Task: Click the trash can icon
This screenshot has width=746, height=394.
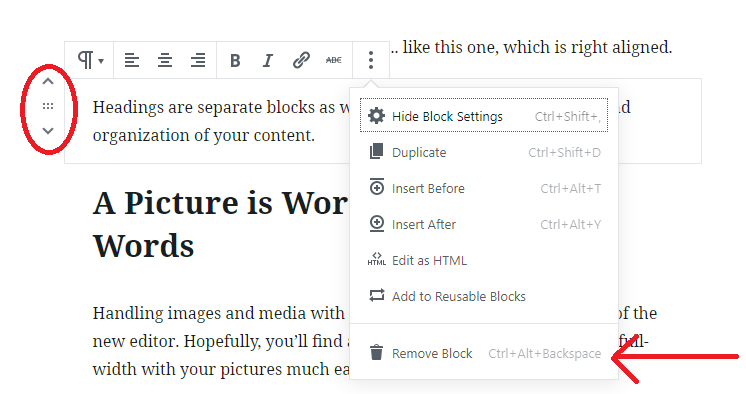Action: [x=376, y=353]
